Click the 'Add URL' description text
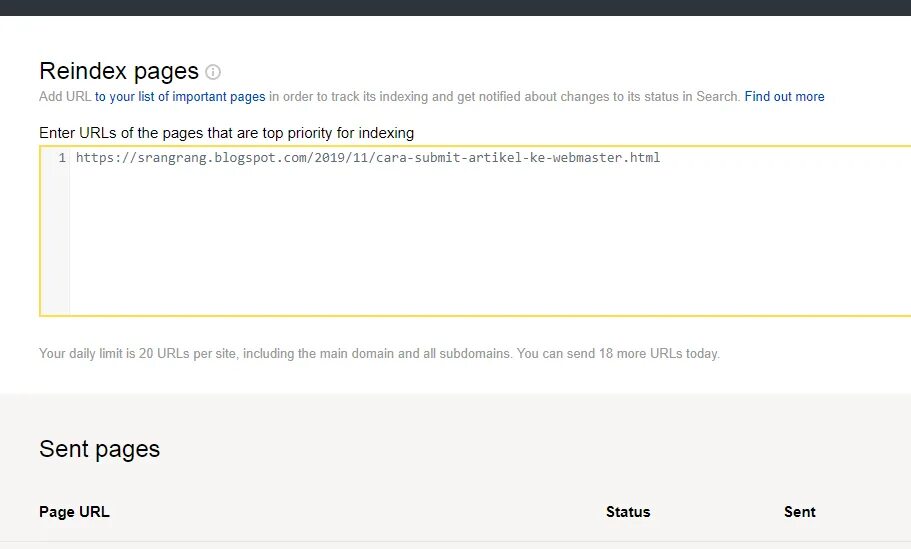 [x=66, y=96]
